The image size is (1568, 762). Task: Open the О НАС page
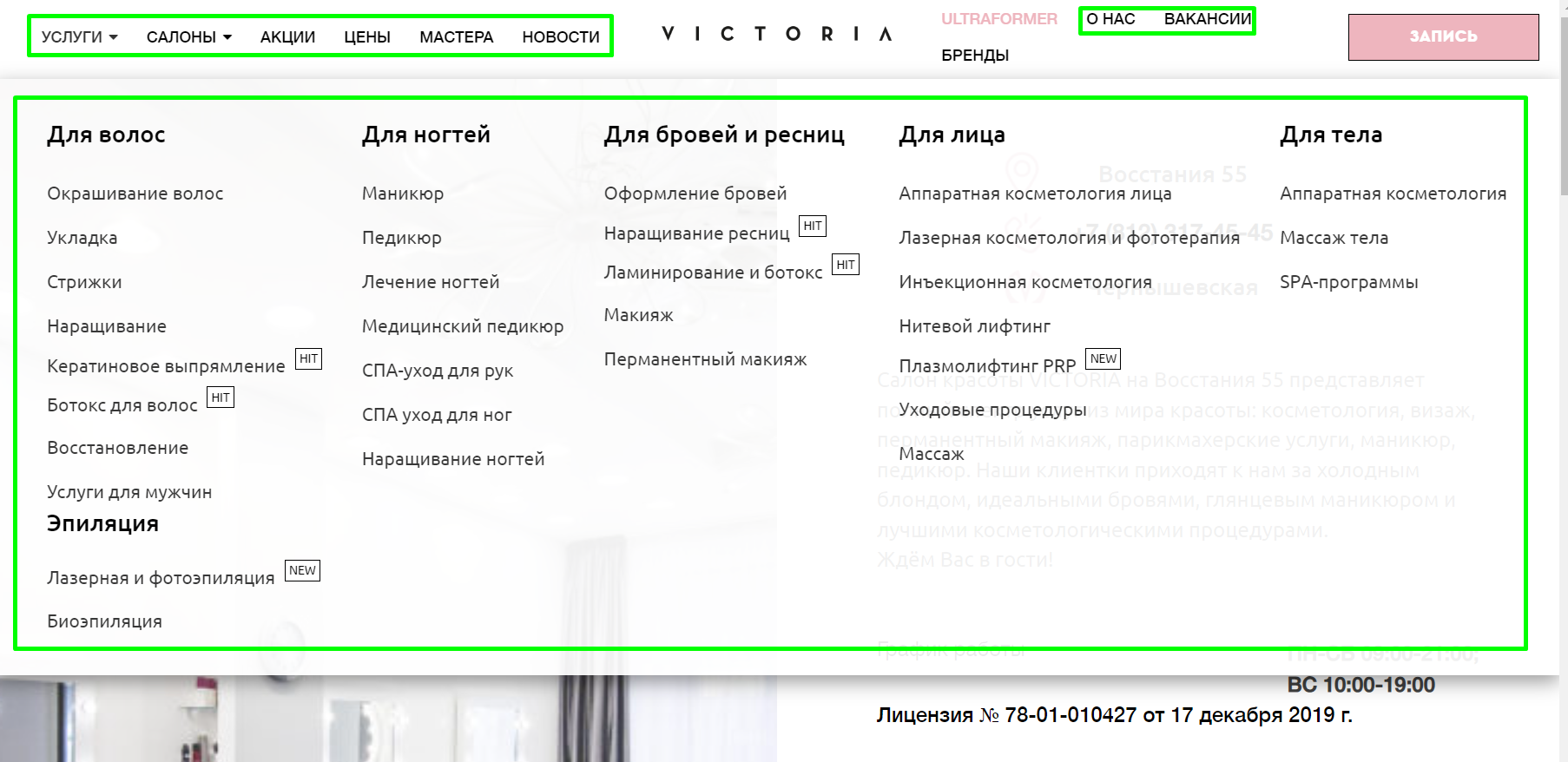pyautogui.click(x=1110, y=19)
